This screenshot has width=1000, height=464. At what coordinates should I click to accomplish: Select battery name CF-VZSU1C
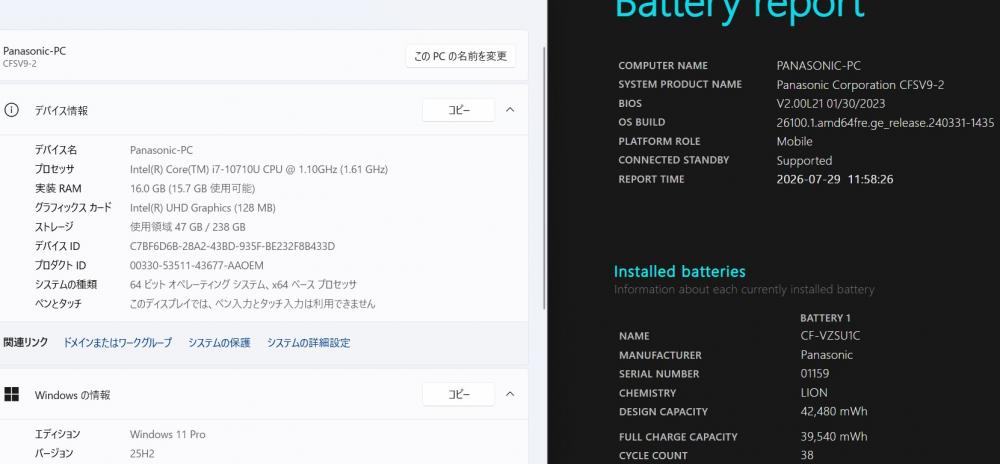[830, 336]
